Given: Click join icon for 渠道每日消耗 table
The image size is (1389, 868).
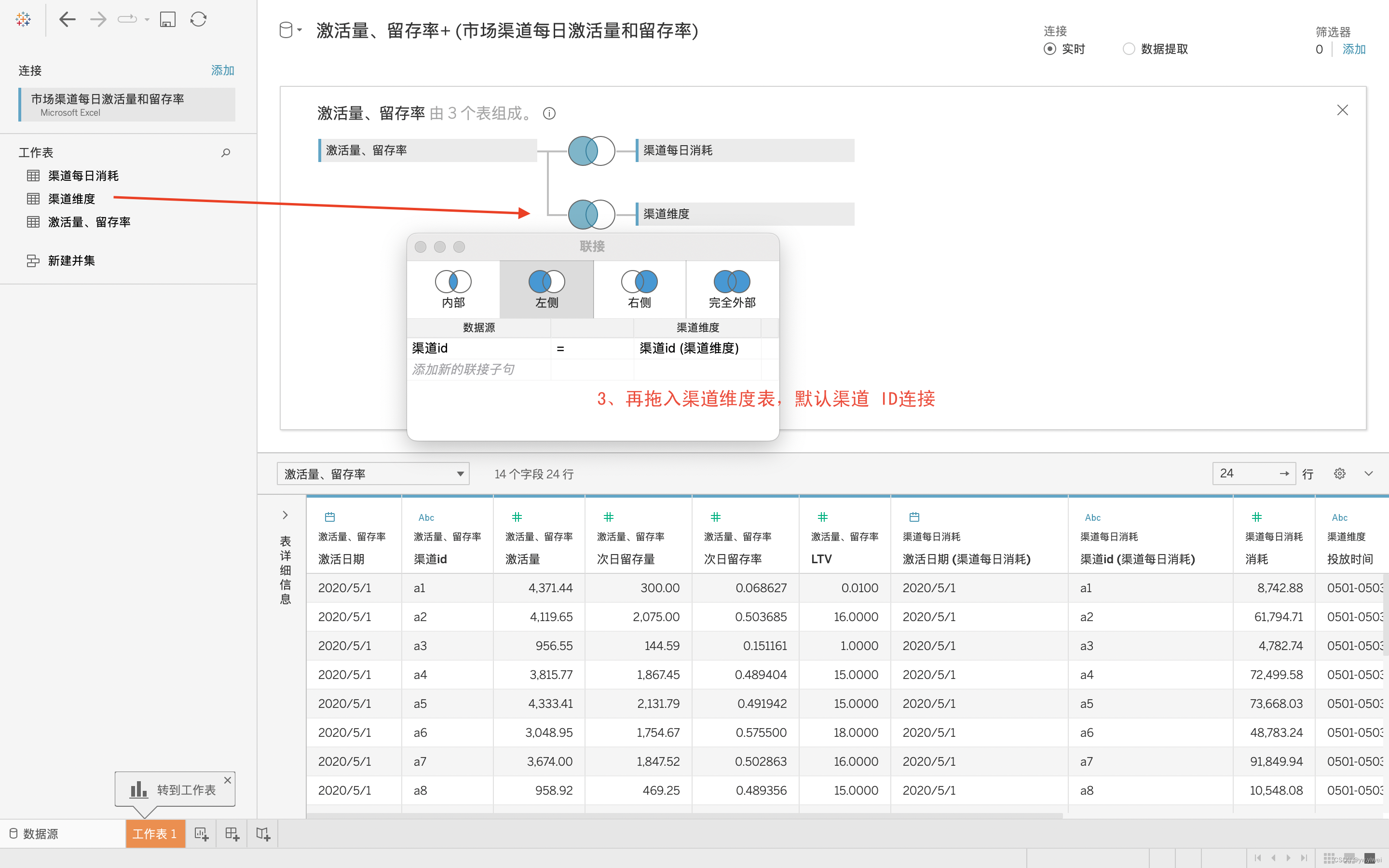Looking at the screenshot, I should pyautogui.click(x=591, y=150).
